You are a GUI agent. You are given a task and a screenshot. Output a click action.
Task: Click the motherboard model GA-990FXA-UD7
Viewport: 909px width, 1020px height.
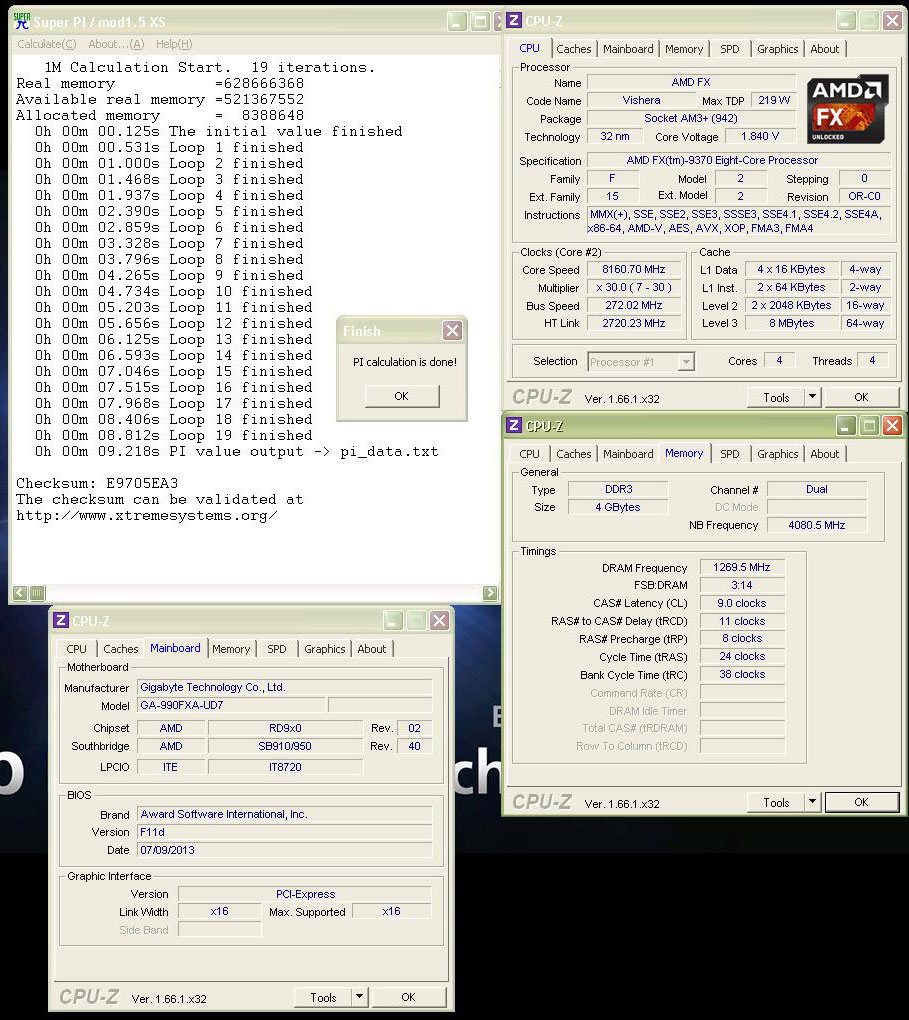pos(231,705)
